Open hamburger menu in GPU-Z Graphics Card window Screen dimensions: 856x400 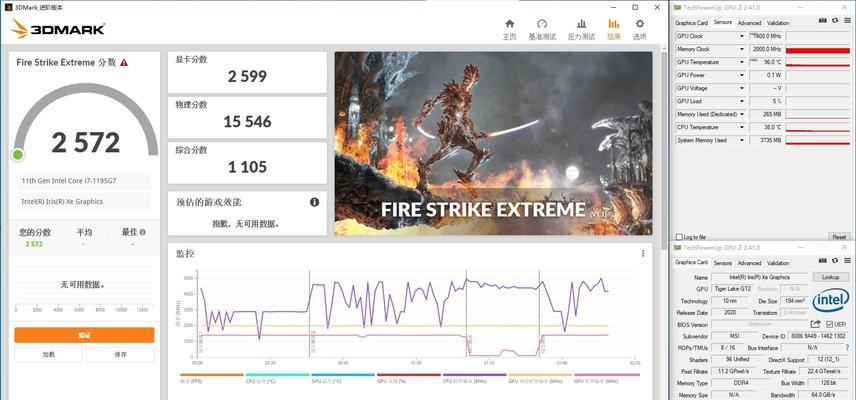pos(846,261)
